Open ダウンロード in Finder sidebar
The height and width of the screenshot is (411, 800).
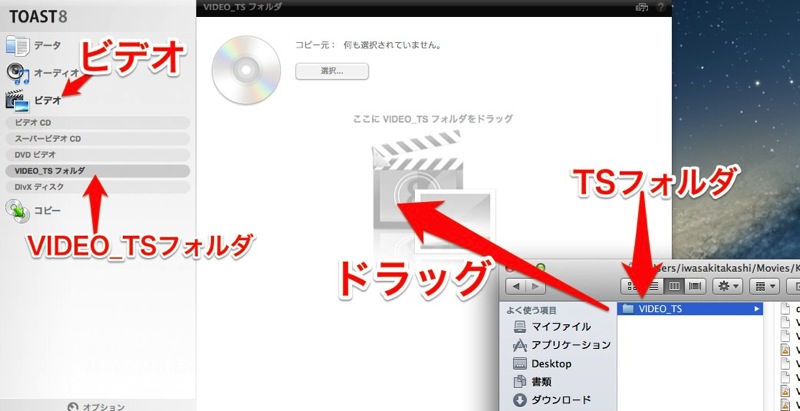[552, 400]
